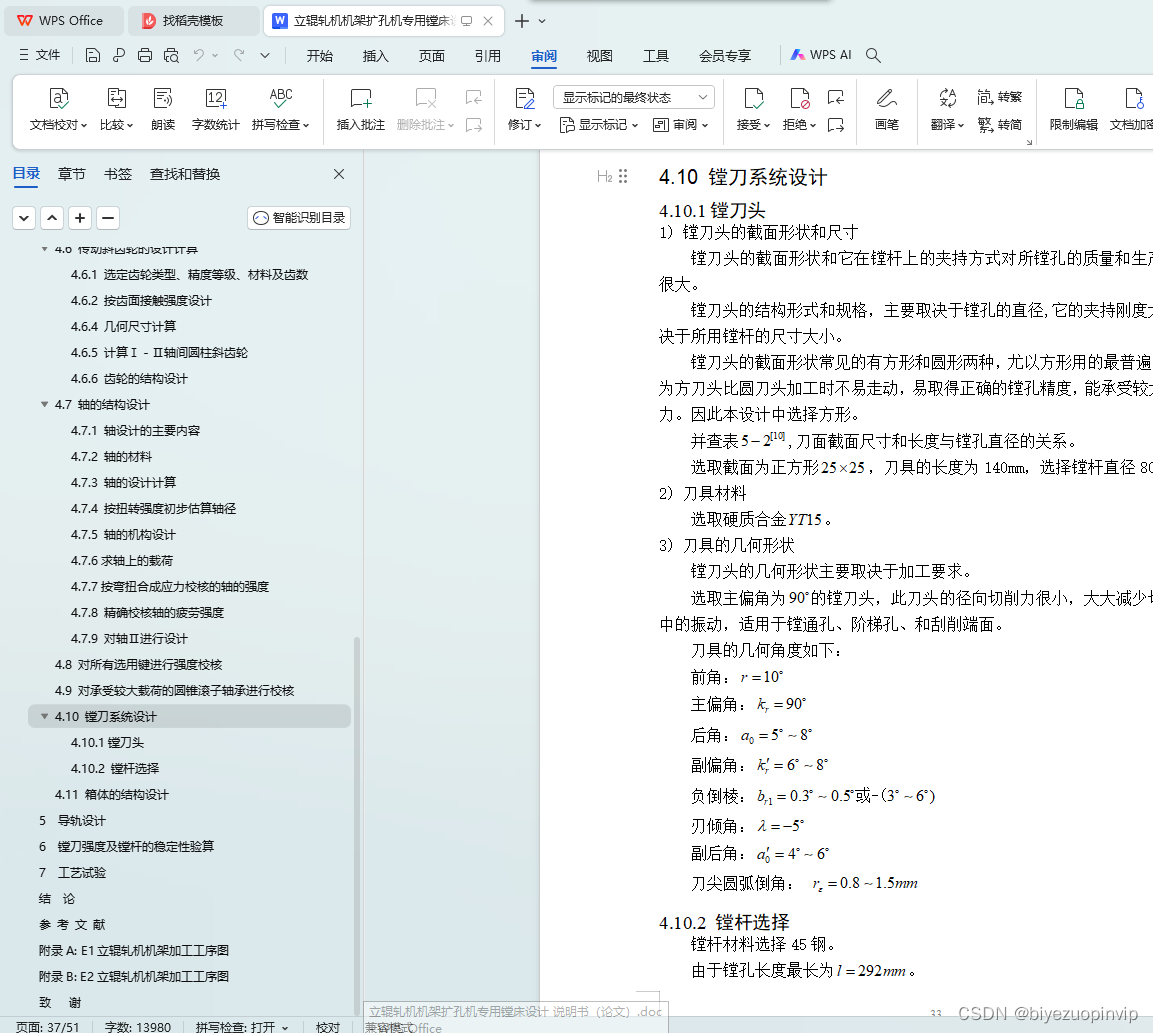Open the new tab dropdown arrow
Screen dimensions: 1153x1033
[x=542, y=21]
